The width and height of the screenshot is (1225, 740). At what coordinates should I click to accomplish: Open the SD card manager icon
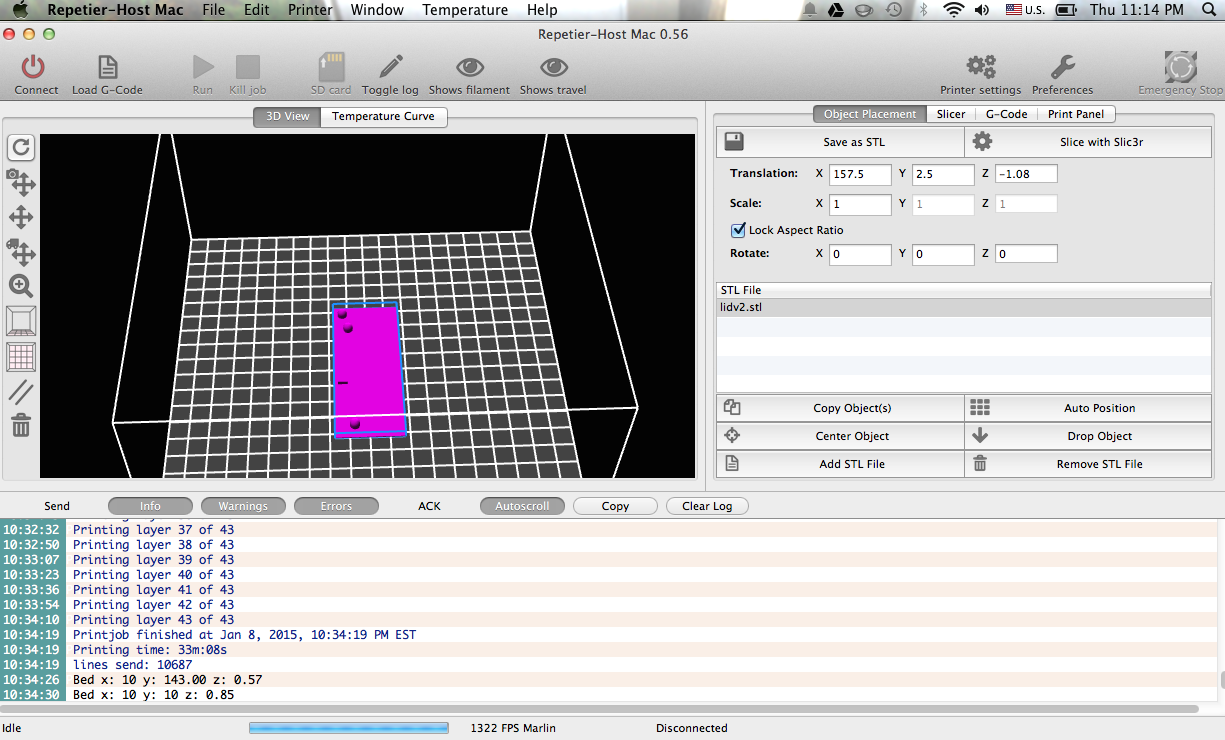(x=331, y=67)
